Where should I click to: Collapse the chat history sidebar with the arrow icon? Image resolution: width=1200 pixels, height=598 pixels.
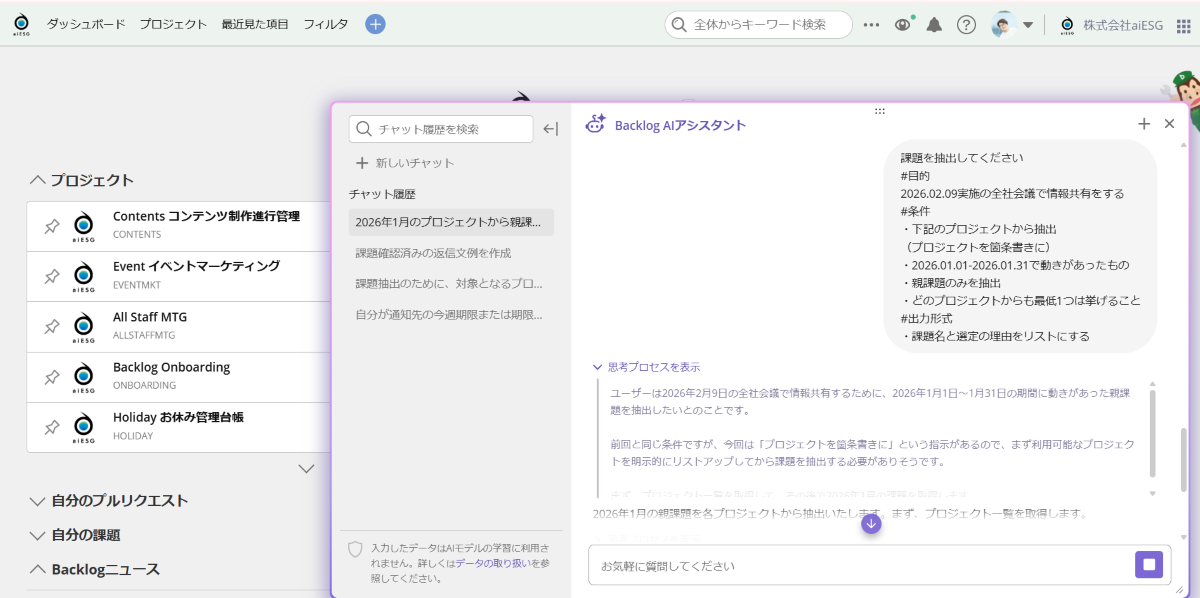(x=552, y=129)
